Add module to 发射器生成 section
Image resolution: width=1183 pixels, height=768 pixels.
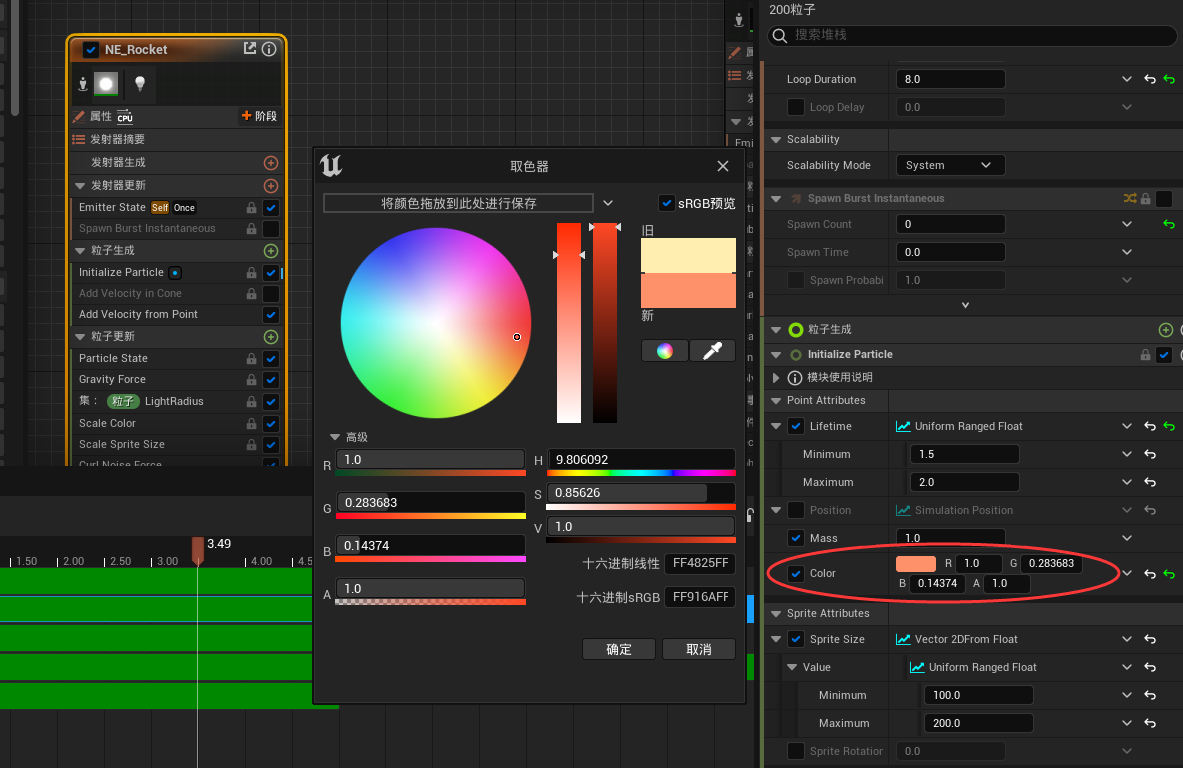[271, 163]
